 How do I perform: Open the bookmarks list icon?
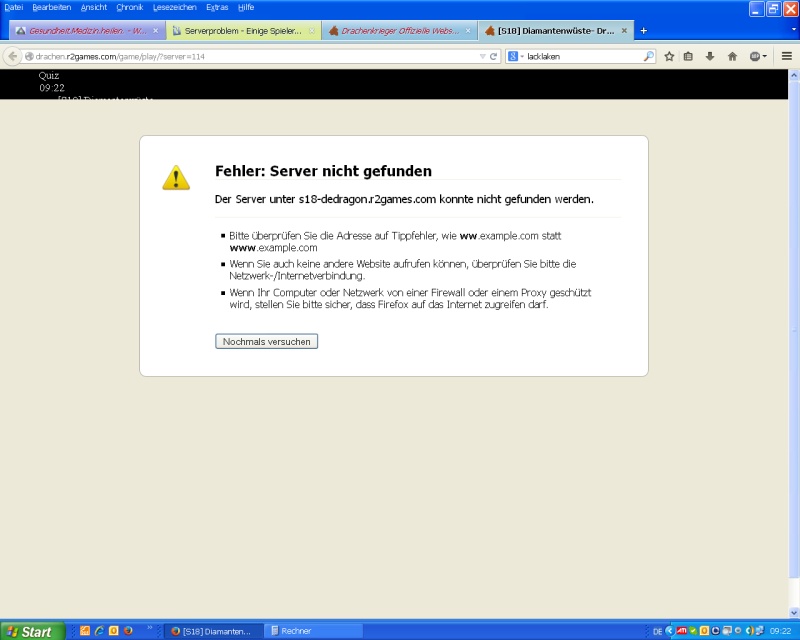(x=688, y=56)
